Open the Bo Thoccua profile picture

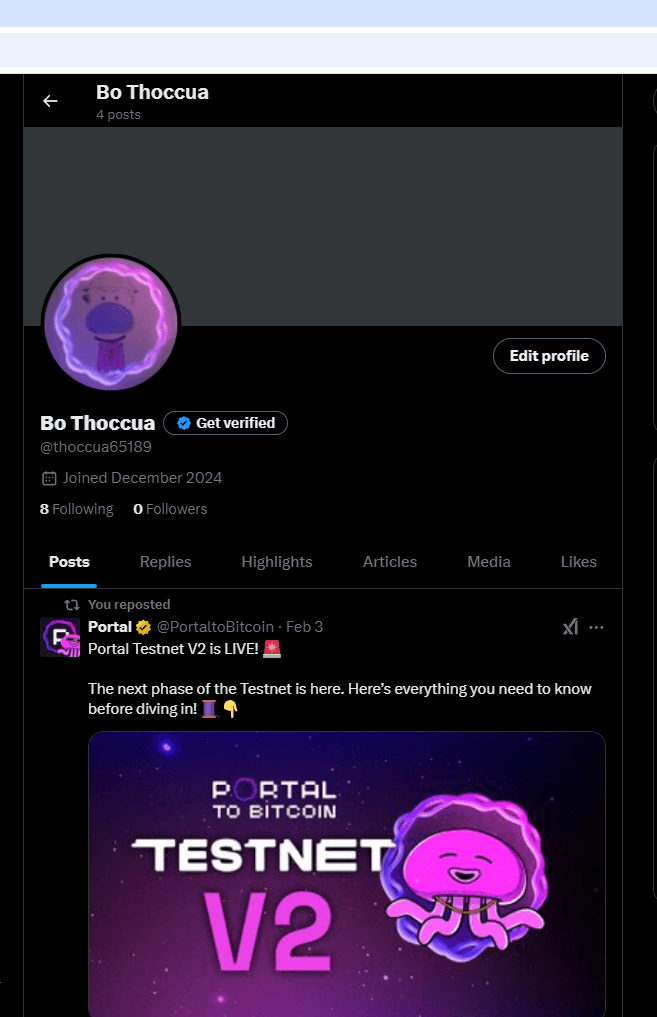coord(111,323)
